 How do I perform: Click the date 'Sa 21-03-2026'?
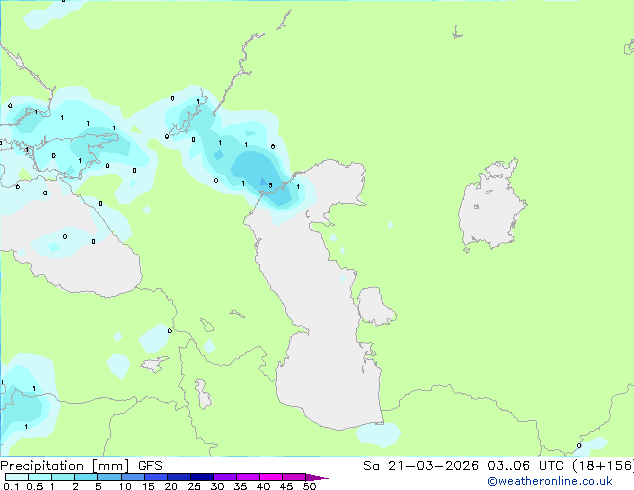pyautogui.click(x=421, y=466)
